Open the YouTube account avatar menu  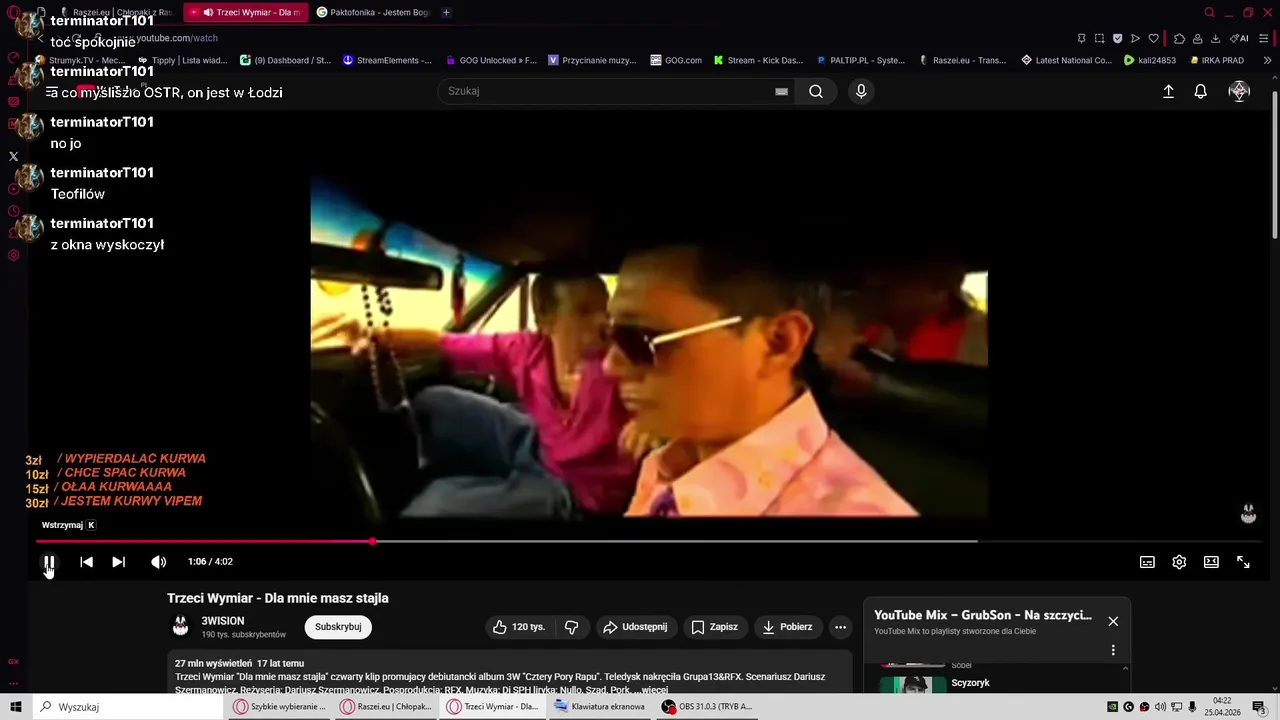[x=1239, y=91]
